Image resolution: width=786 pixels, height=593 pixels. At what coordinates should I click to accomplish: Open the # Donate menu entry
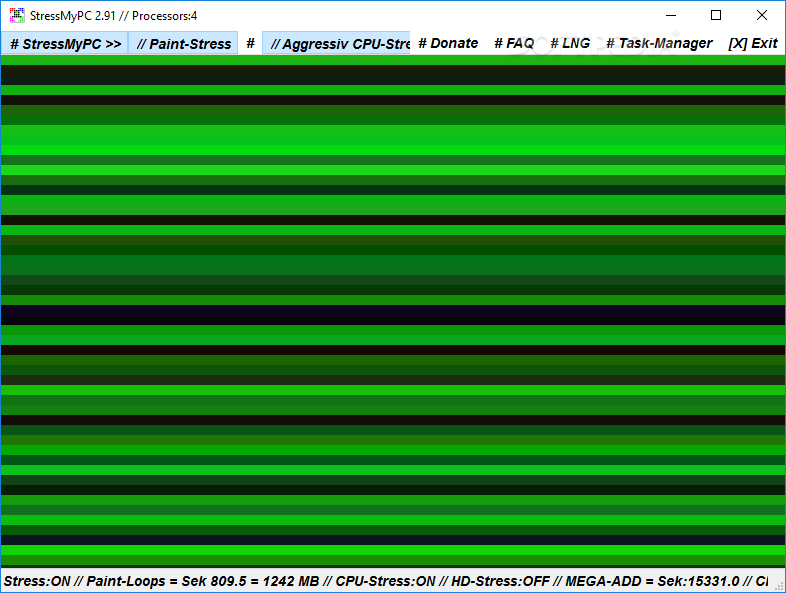coord(448,44)
